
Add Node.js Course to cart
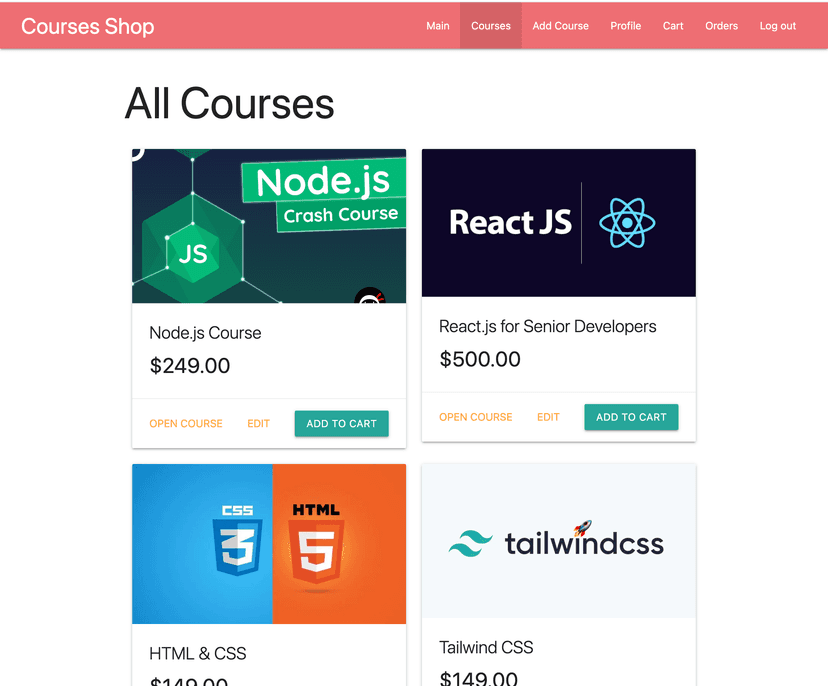click(341, 424)
